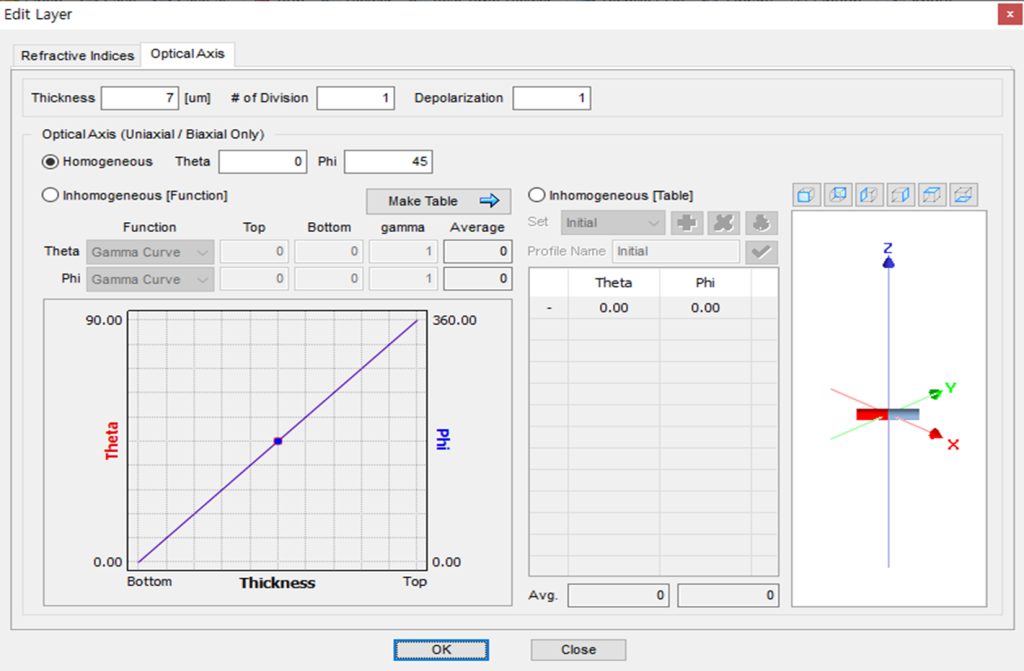Screen dimensions: 1024x671
Task: Open the Theta function Gamma Curve dropdown
Action: point(150,252)
